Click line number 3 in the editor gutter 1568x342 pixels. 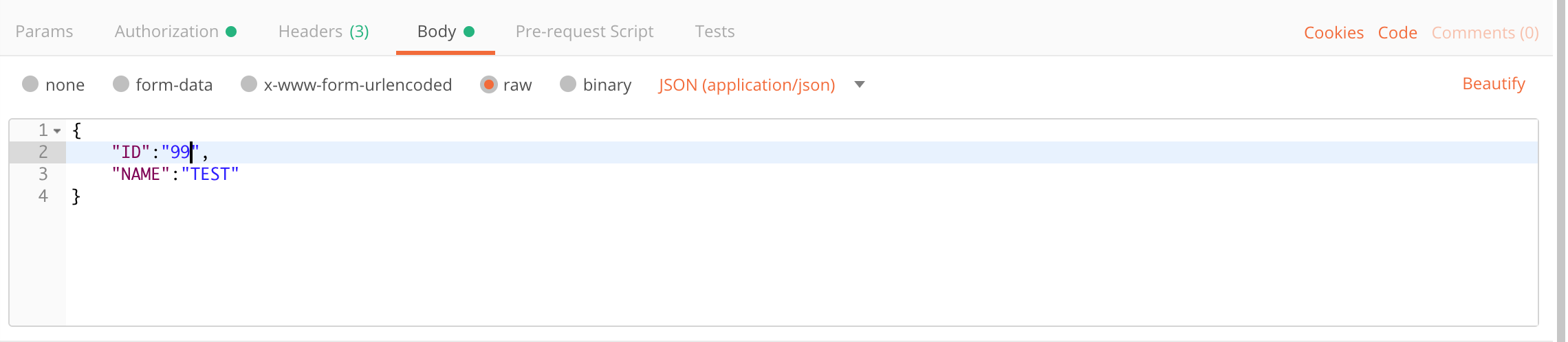(43, 174)
